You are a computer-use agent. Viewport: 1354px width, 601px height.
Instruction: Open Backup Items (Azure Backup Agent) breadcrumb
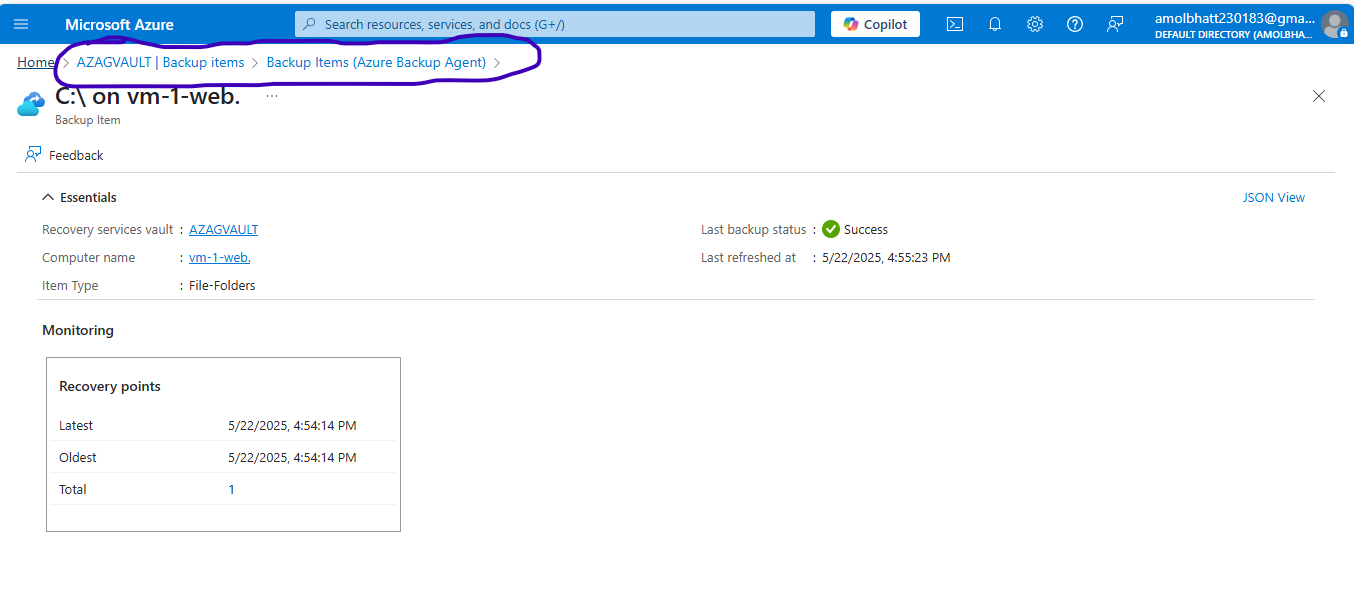pyautogui.click(x=377, y=62)
